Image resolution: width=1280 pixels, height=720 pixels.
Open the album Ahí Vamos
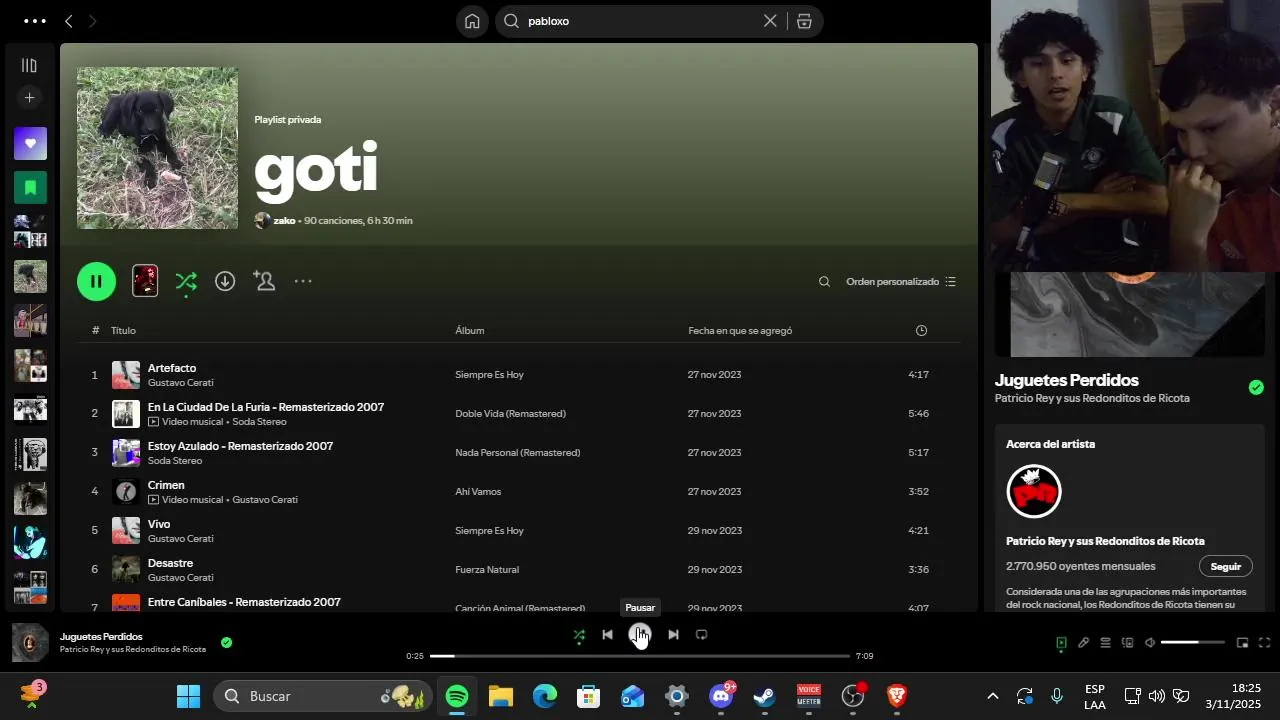point(478,492)
